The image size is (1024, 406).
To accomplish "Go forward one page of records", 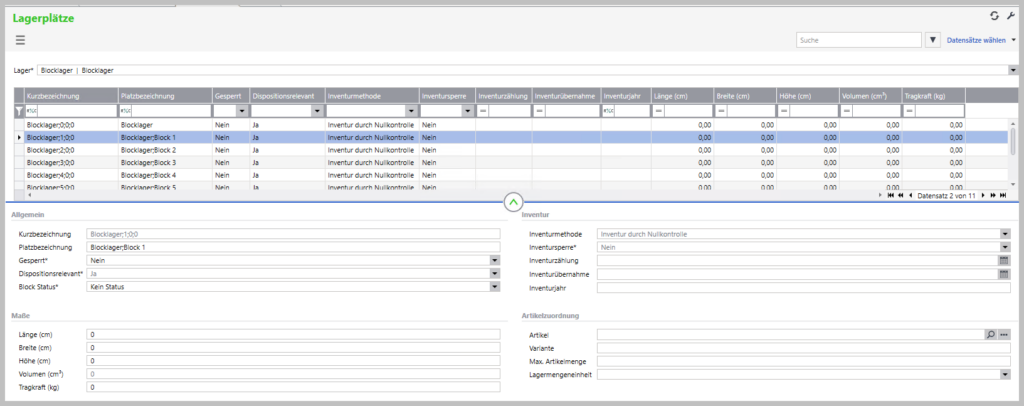I will point(993,195).
